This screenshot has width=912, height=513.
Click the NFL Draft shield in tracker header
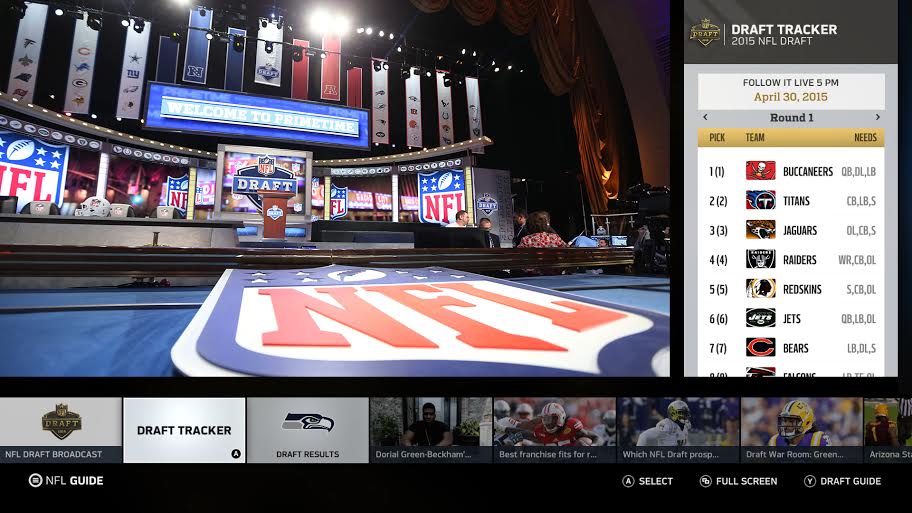pyautogui.click(x=705, y=33)
